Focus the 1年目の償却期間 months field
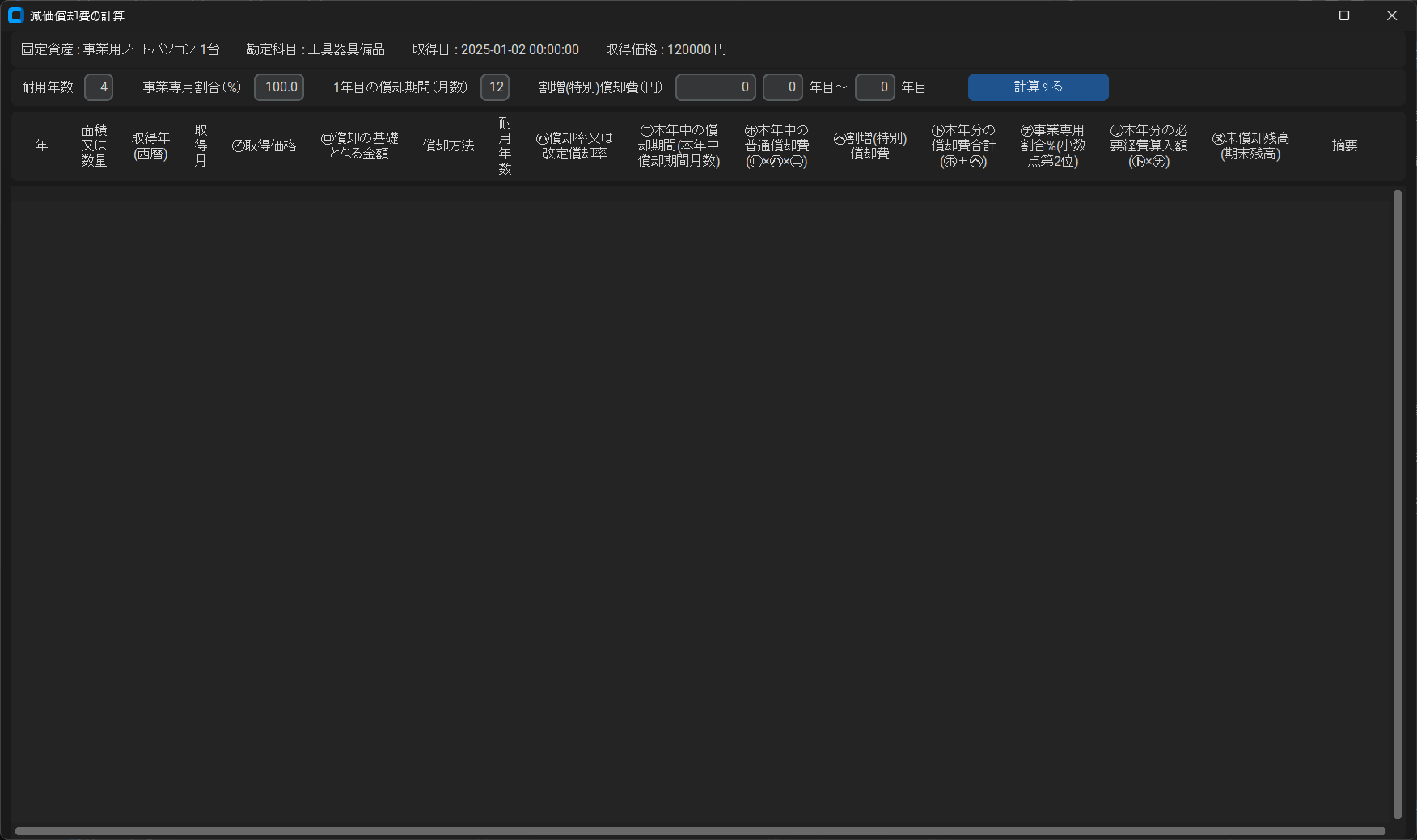Screen dimensions: 1417x840 (495, 87)
